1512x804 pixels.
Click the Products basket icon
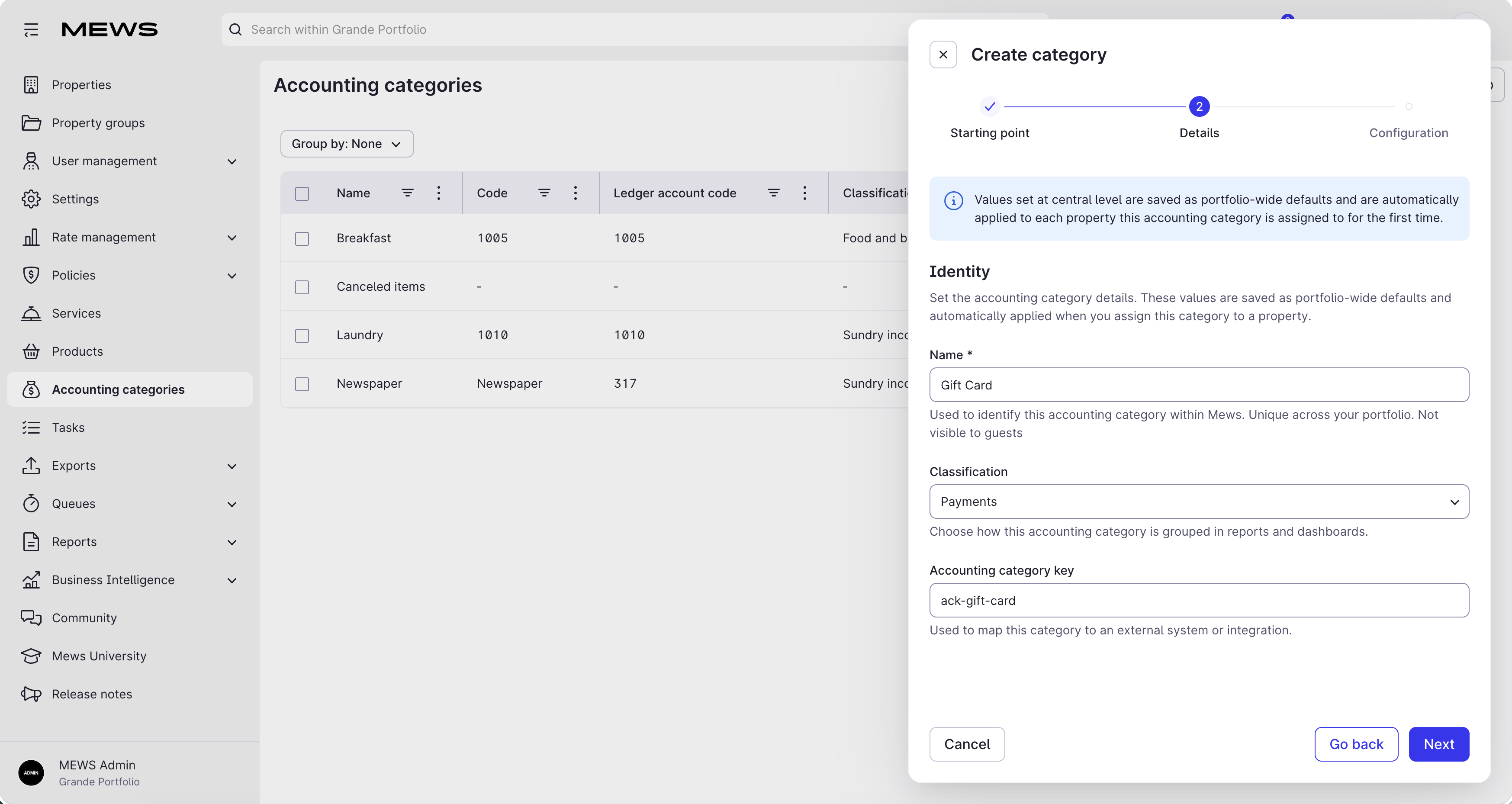coord(31,351)
